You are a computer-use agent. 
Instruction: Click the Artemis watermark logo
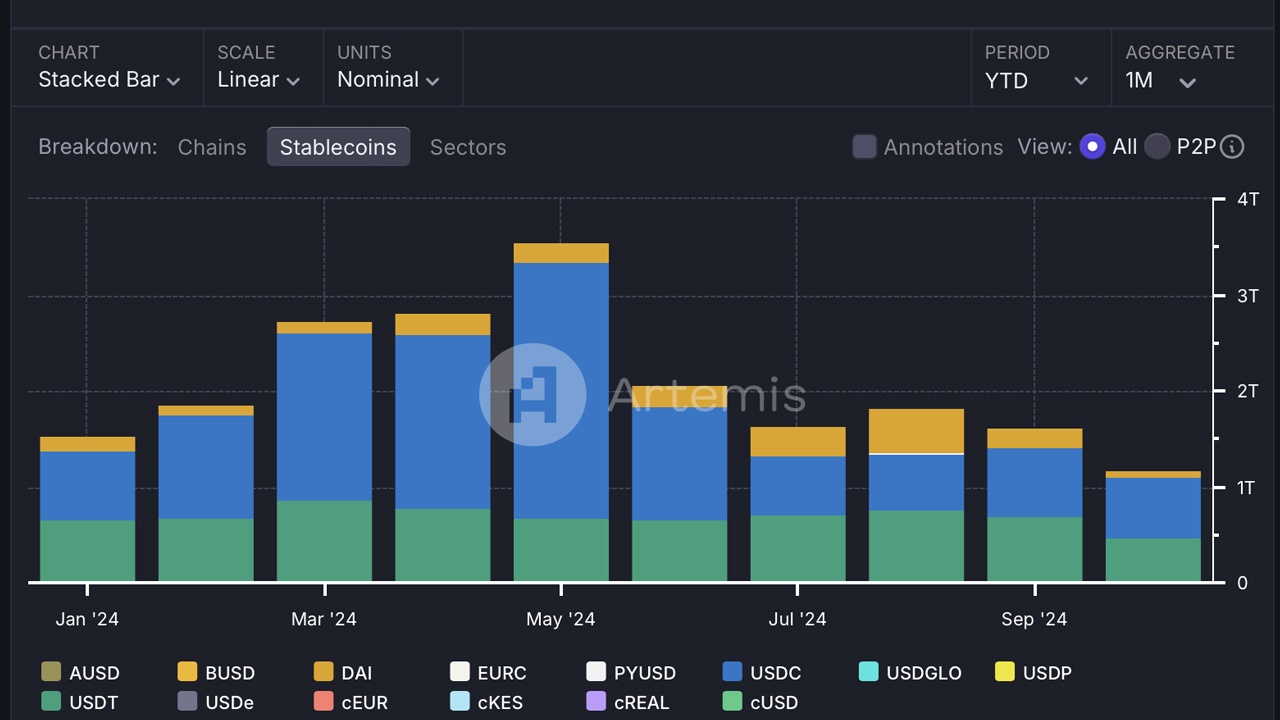tap(533, 394)
